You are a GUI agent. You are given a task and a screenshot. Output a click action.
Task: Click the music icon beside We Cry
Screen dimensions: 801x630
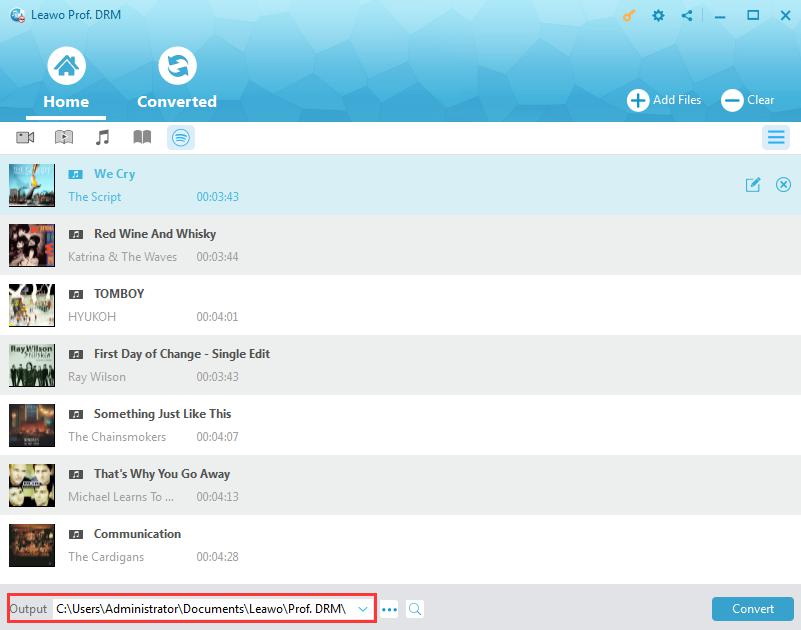click(x=76, y=174)
